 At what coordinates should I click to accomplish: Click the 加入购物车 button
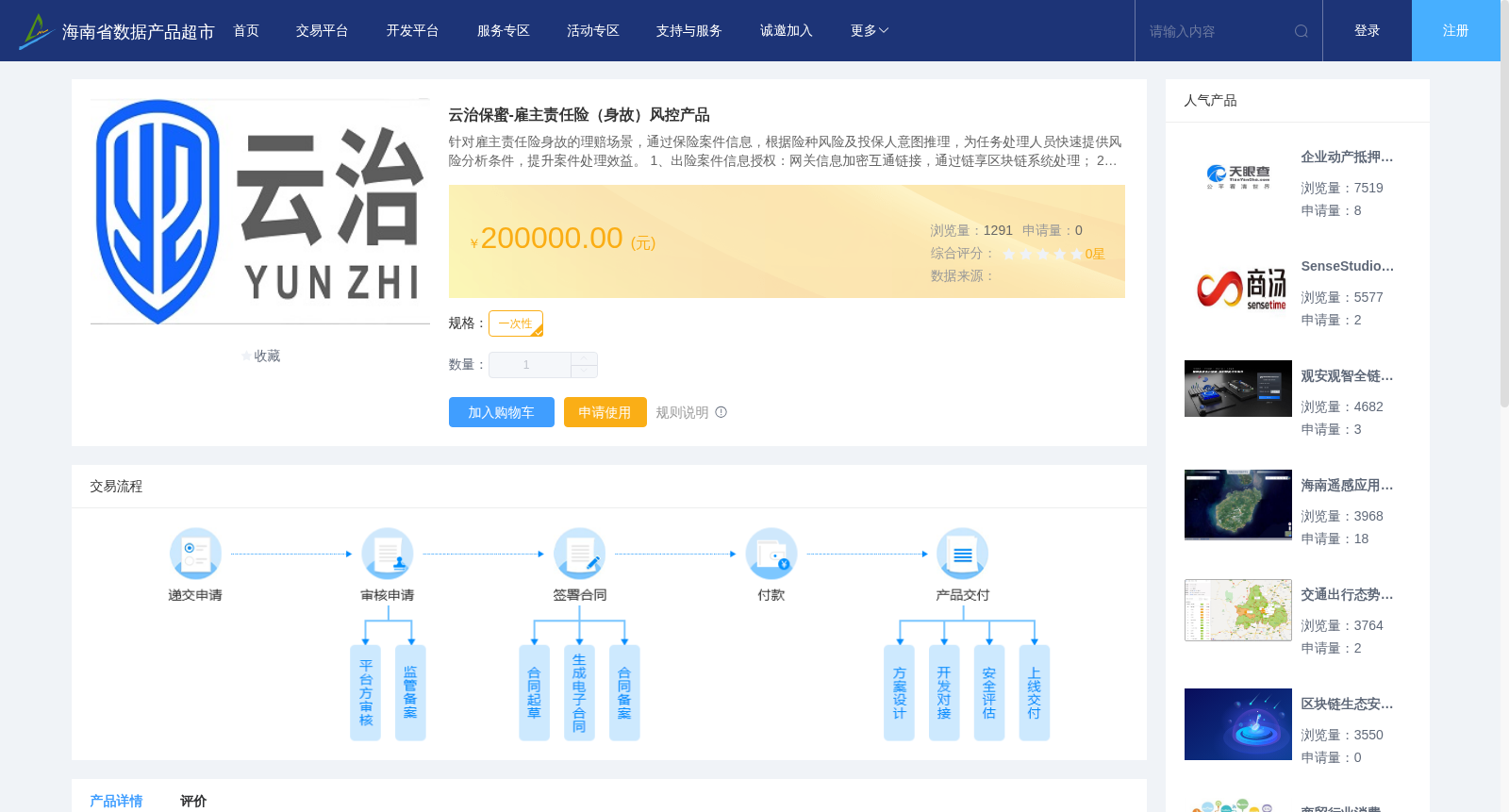coord(502,412)
